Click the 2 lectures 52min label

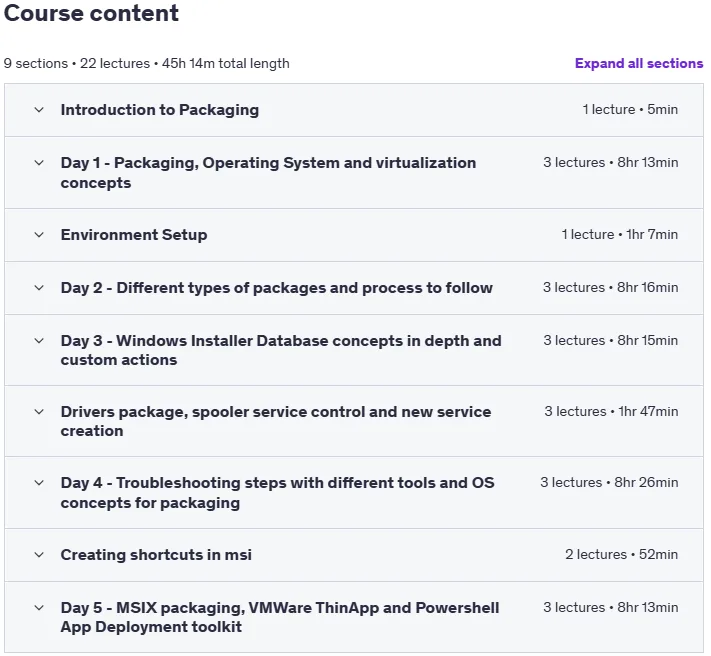(x=621, y=554)
